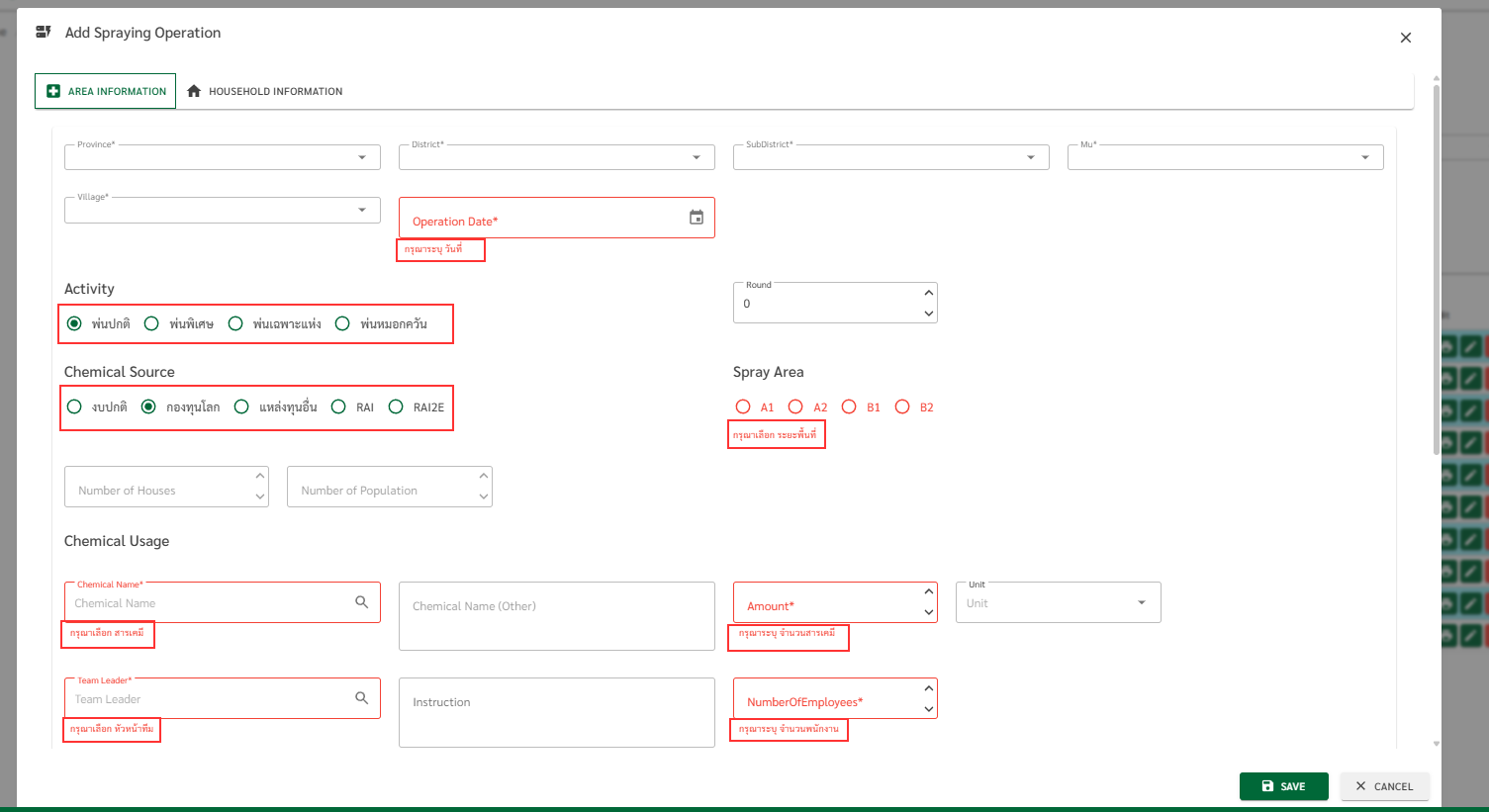Screen dimensions: 1489x812
Task: Switch to Household Information tab
Action: [264, 91]
